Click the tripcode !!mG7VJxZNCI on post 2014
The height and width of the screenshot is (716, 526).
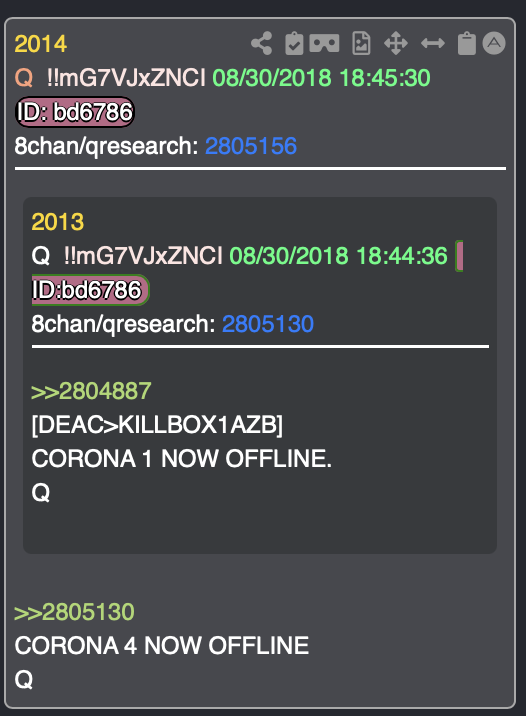[x=126, y=78]
